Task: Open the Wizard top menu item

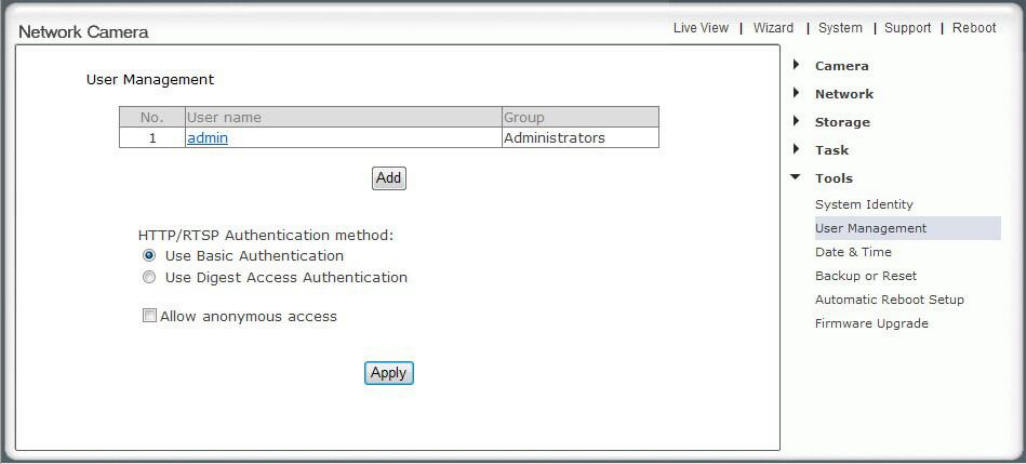Action: pyautogui.click(x=773, y=28)
